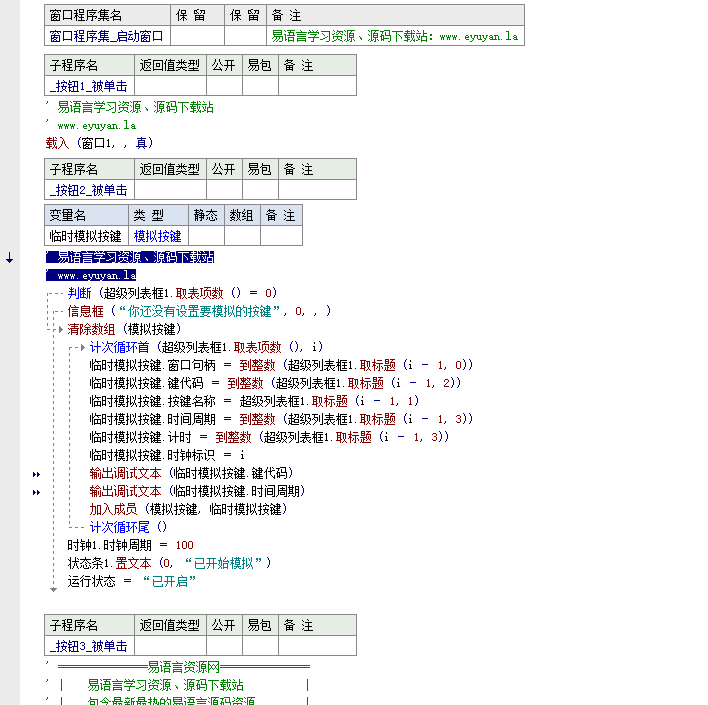
Task: Select the 临时模拟按键 variable name cell
Action: click(x=87, y=236)
